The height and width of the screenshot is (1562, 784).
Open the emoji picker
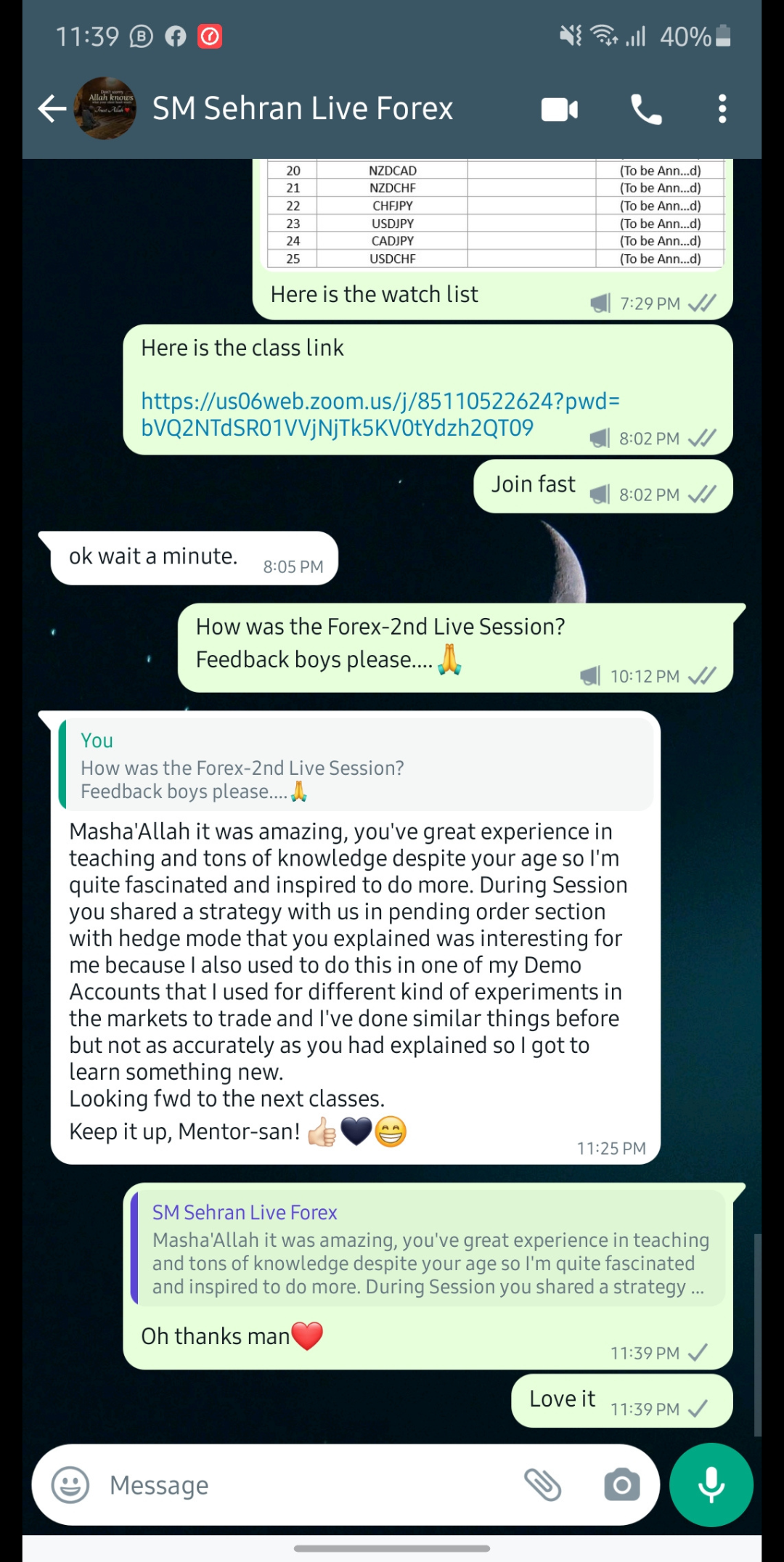[x=70, y=1485]
